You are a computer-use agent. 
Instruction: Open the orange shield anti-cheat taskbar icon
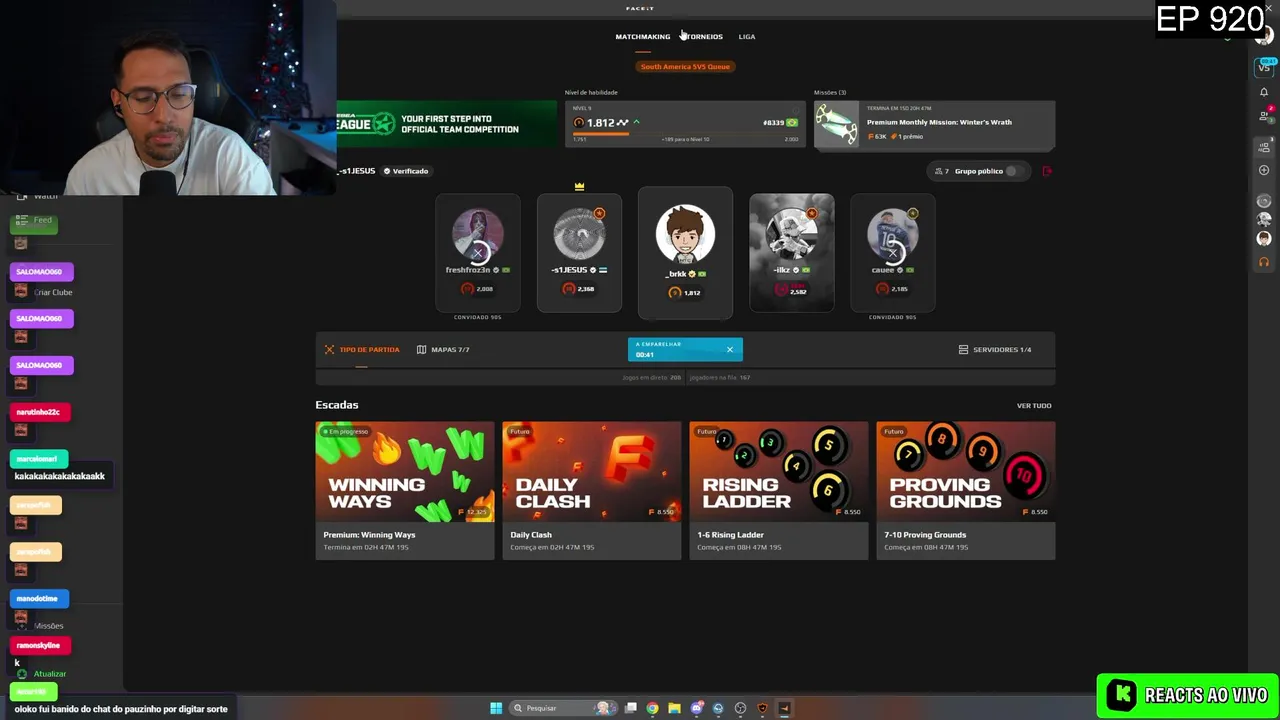[762, 708]
